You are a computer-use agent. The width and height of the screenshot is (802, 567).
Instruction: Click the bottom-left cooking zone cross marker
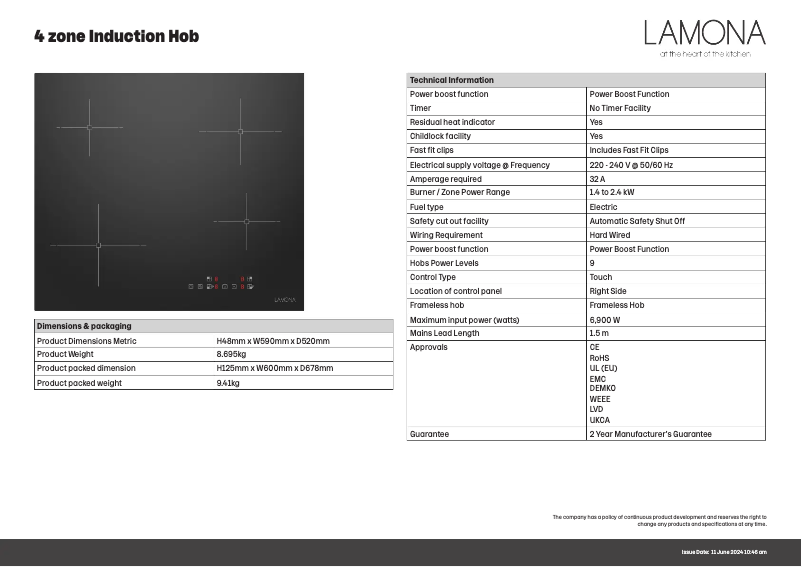[x=98, y=245]
